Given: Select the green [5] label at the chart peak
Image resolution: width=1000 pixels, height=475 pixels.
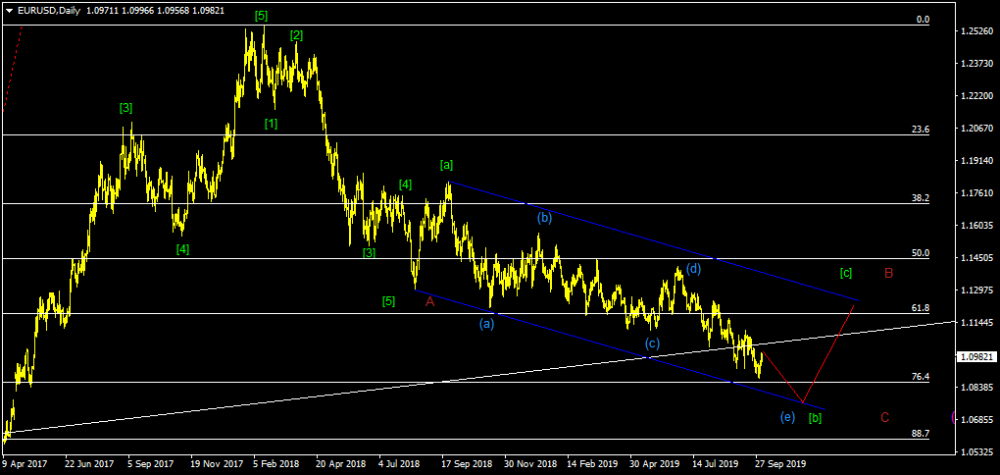Looking at the screenshot, I should (x=261, y=16).
